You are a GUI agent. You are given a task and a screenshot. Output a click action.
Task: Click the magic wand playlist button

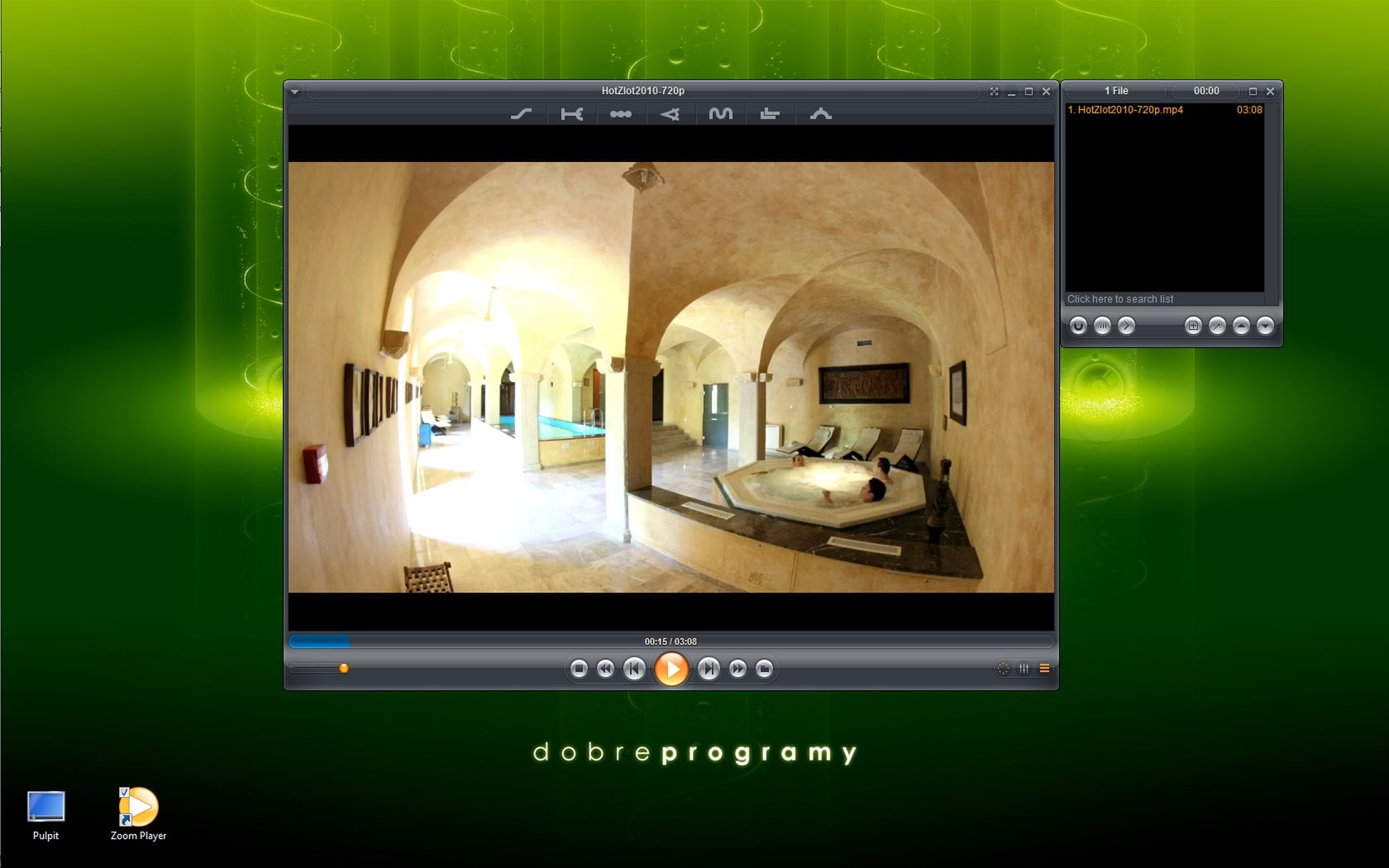click(x=1217, y=326)
